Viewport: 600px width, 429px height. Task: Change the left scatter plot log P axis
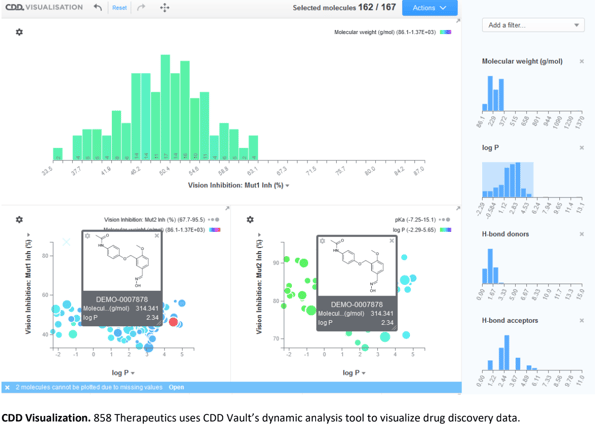pyautogui.click(x=123, y=373)
